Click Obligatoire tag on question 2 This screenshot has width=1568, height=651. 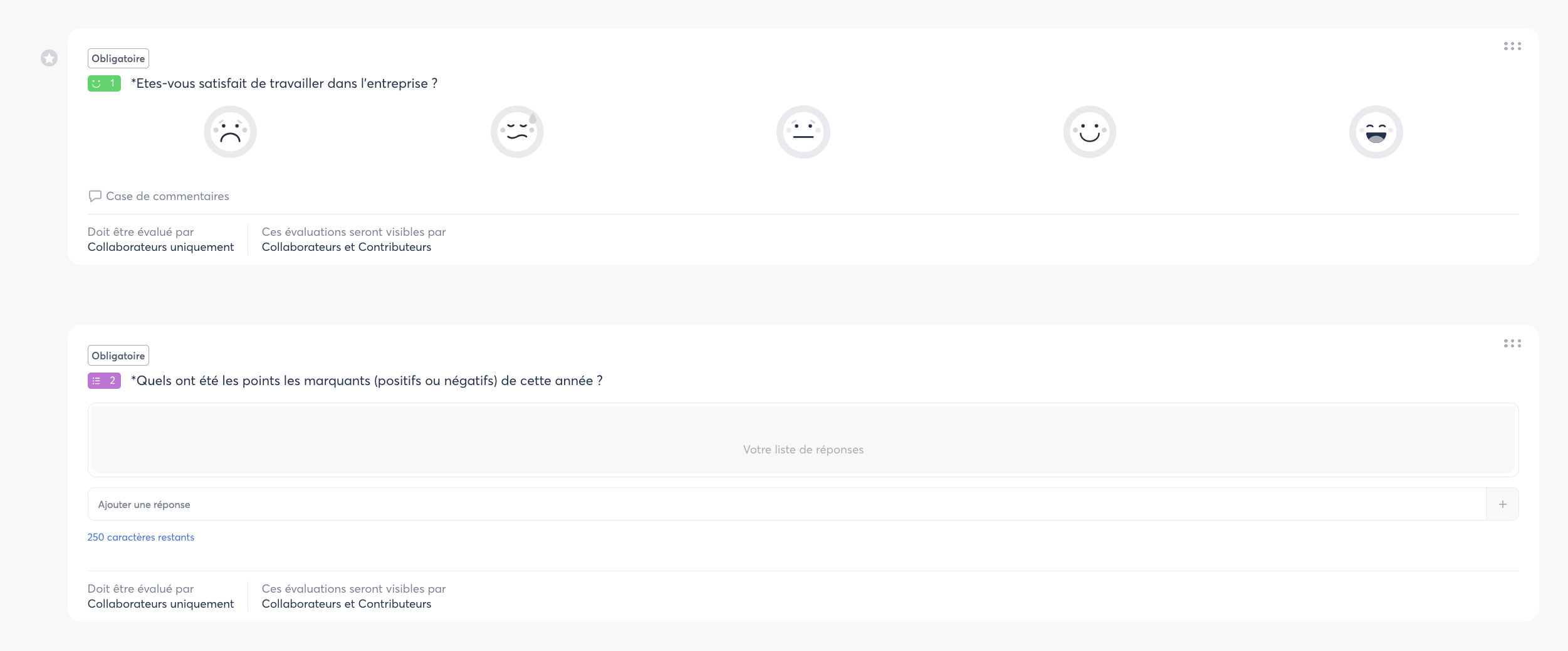[118, 356]
